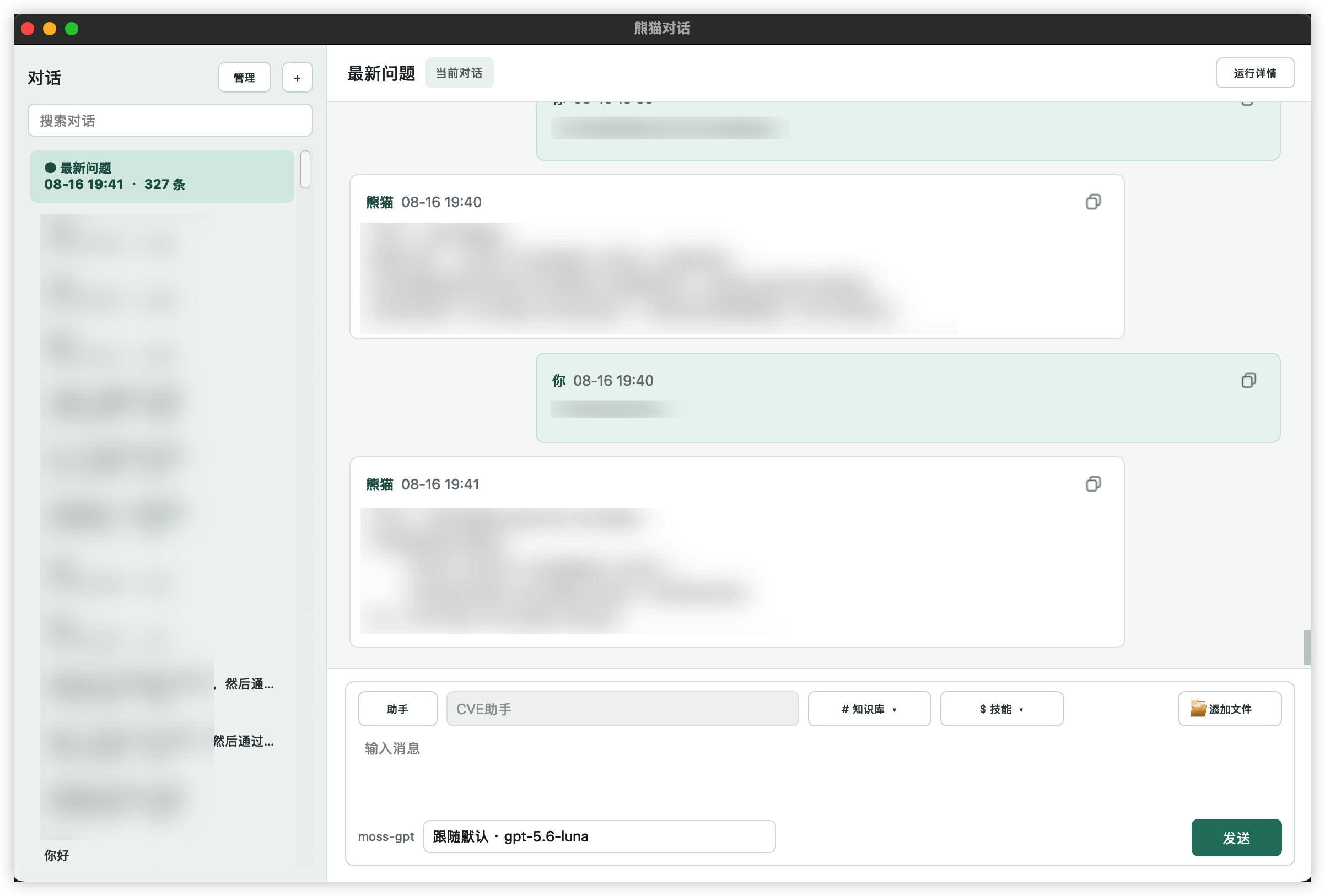Copy the 熊猫 message sent at 19:40

tap(1092, 202)
